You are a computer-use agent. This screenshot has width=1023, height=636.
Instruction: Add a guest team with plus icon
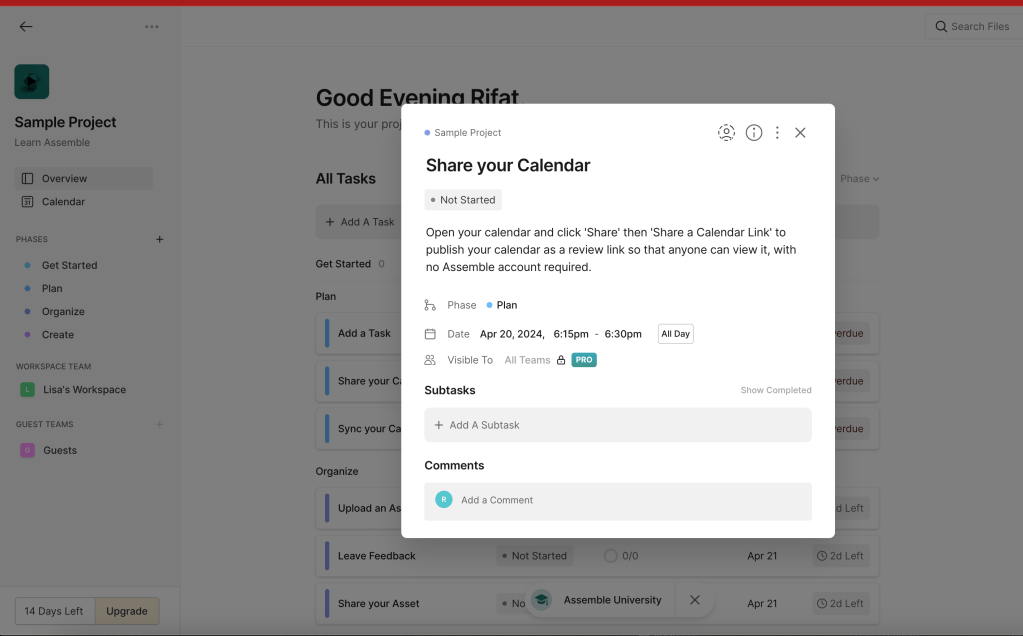coord(159,424)
